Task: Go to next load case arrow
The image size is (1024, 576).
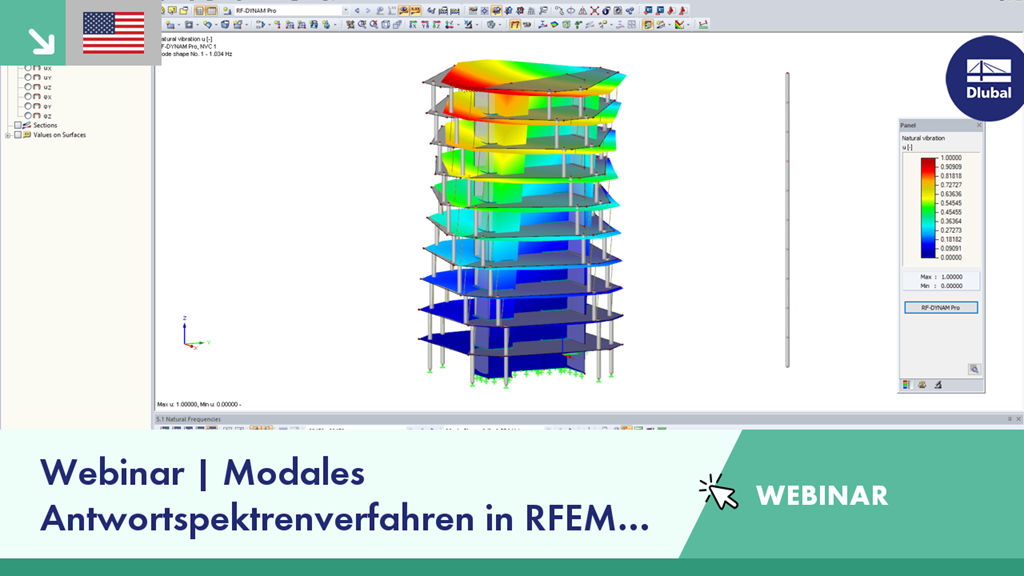Action: [368, 10]
